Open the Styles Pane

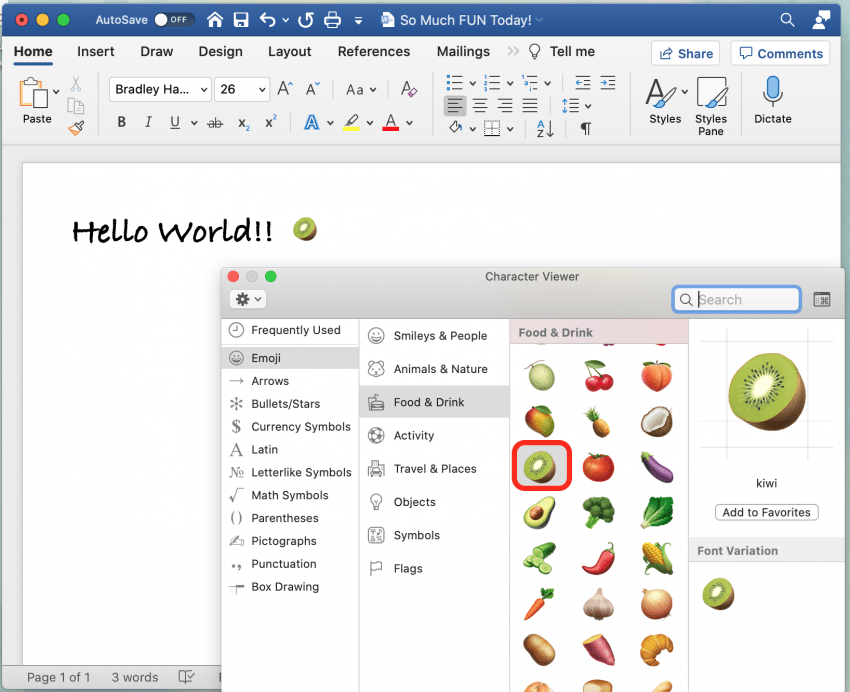711,106
